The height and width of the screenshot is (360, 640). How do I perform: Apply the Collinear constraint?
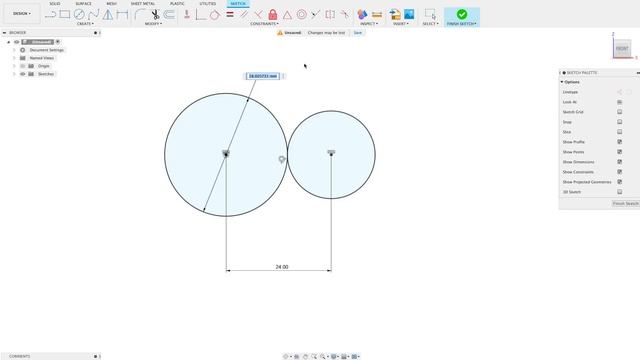tap(316, 15)
